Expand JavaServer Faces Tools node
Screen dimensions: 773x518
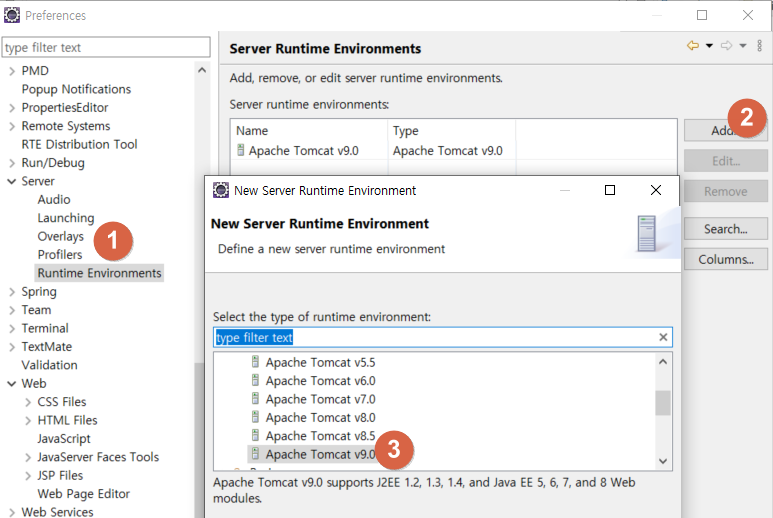tap(28, 457)
